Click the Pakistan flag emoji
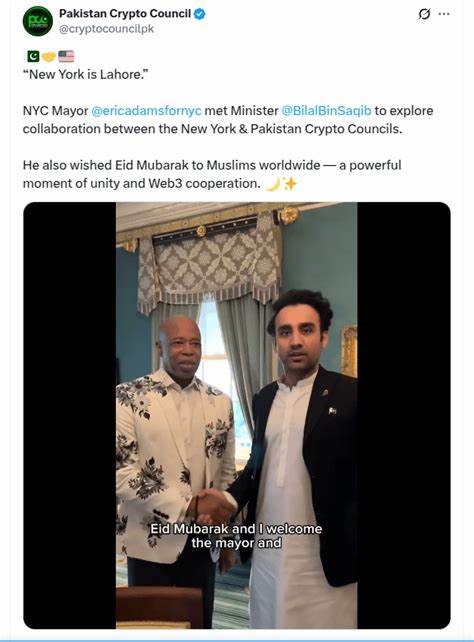The height and width of the screenshot is (642, 474). click(x=33, y=56)
